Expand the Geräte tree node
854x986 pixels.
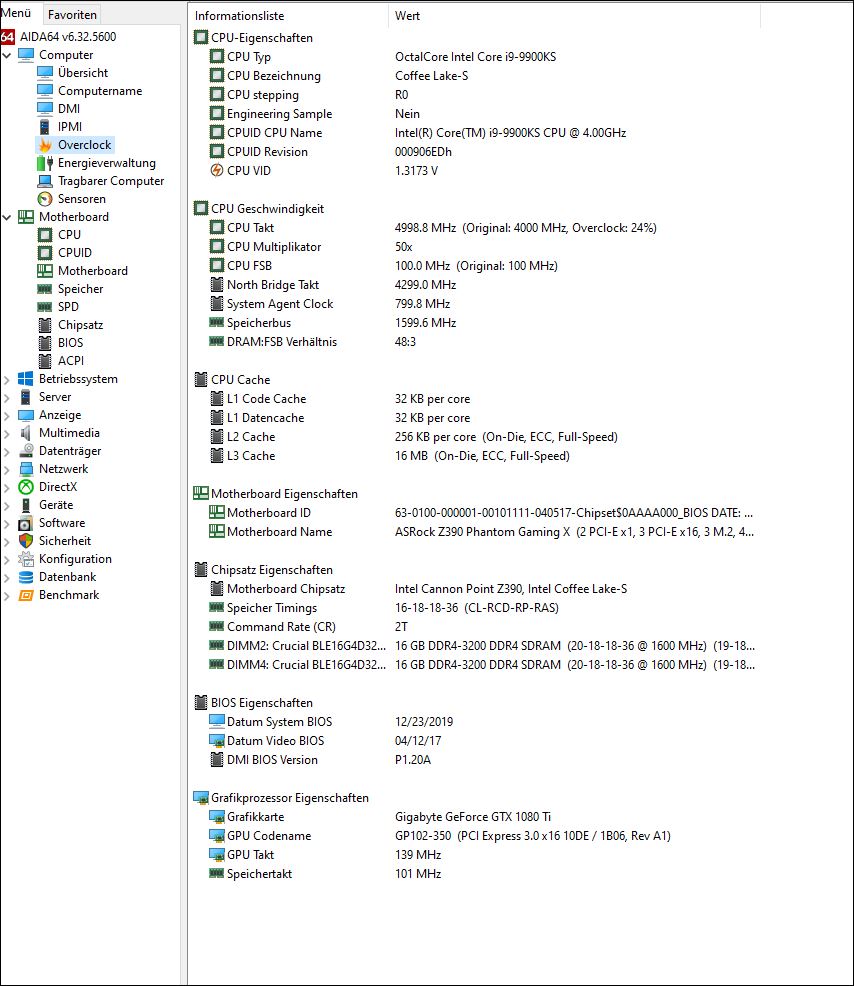coord(7,506)
